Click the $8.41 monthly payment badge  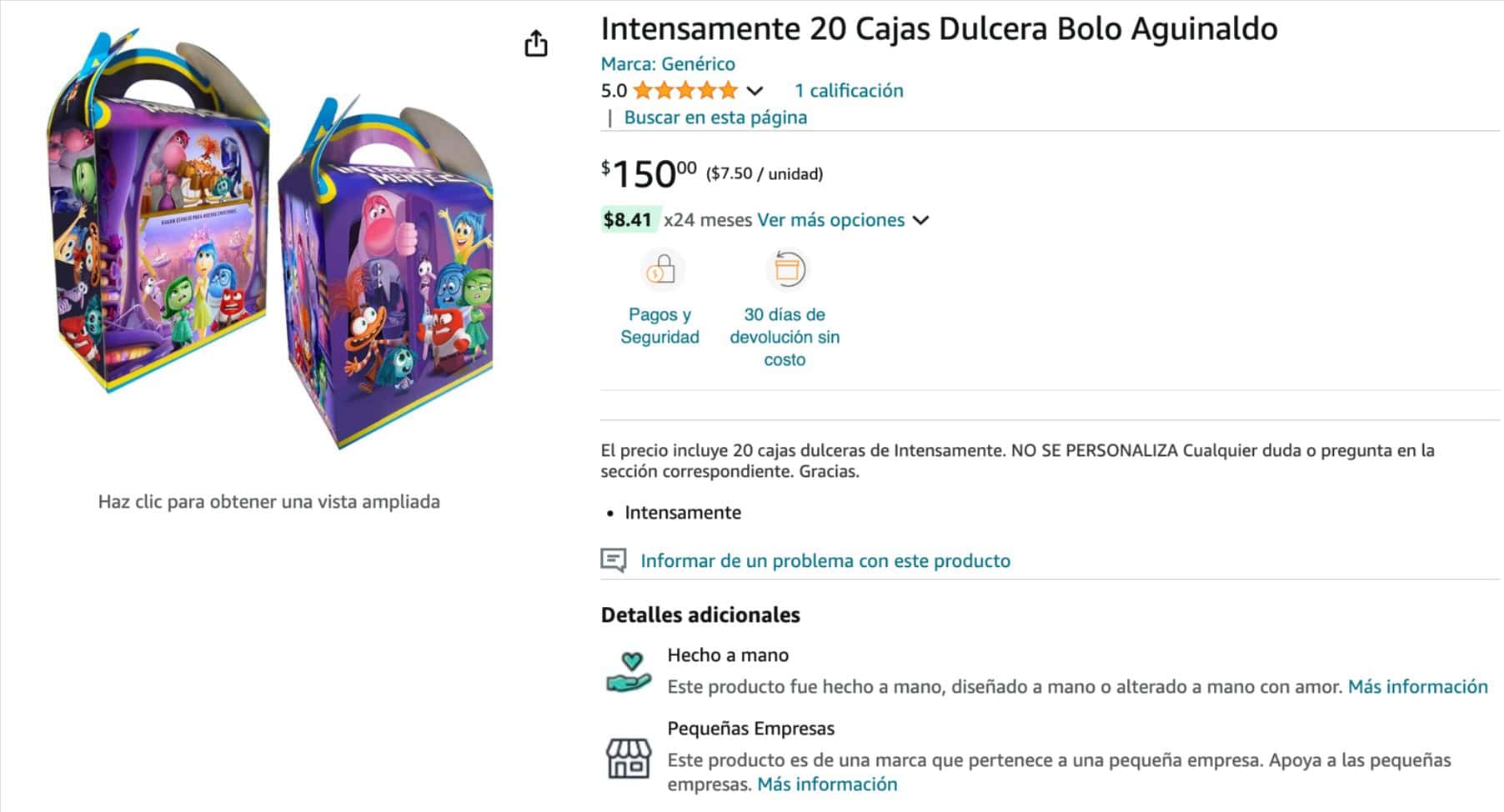(x=628, y=220)
